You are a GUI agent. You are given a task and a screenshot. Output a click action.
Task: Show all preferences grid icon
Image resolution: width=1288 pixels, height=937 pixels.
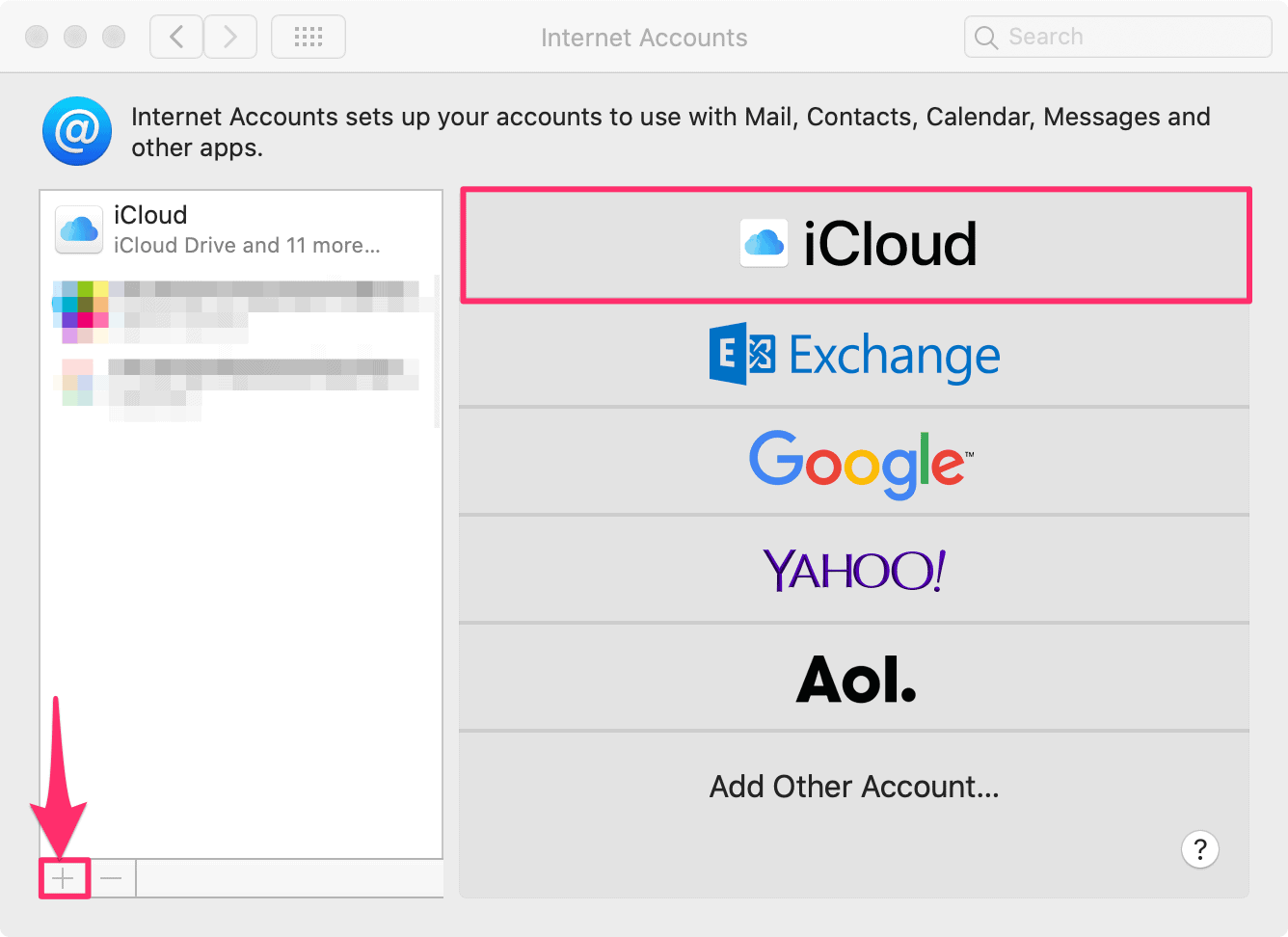pos(309,37)
